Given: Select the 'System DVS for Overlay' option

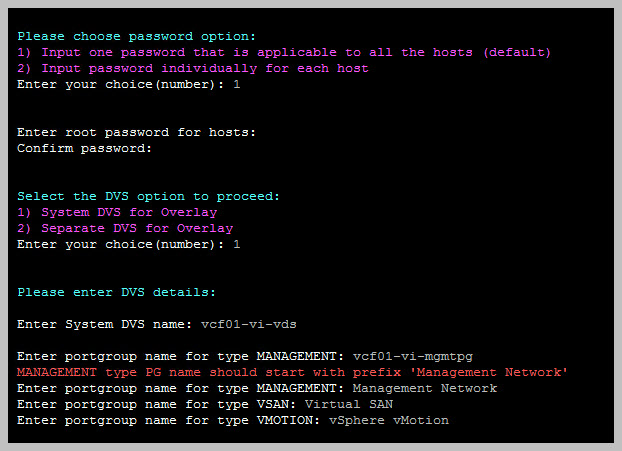Looking at the screenshot, I should 117,212.
